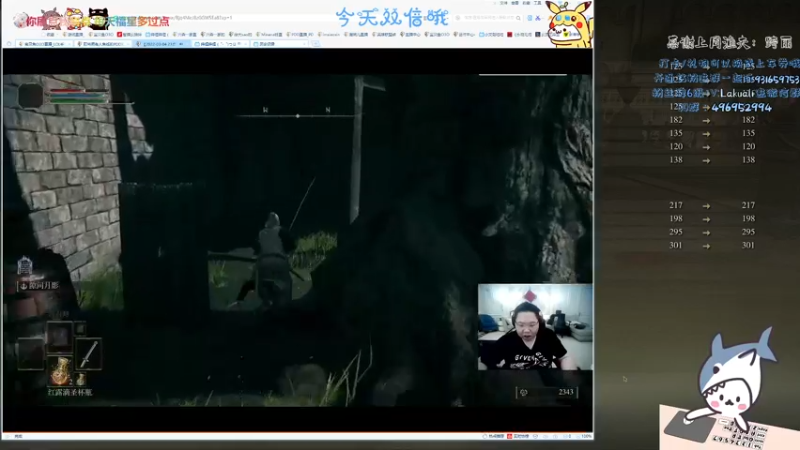Click the character status icon beside the health bars

point(31,95)
